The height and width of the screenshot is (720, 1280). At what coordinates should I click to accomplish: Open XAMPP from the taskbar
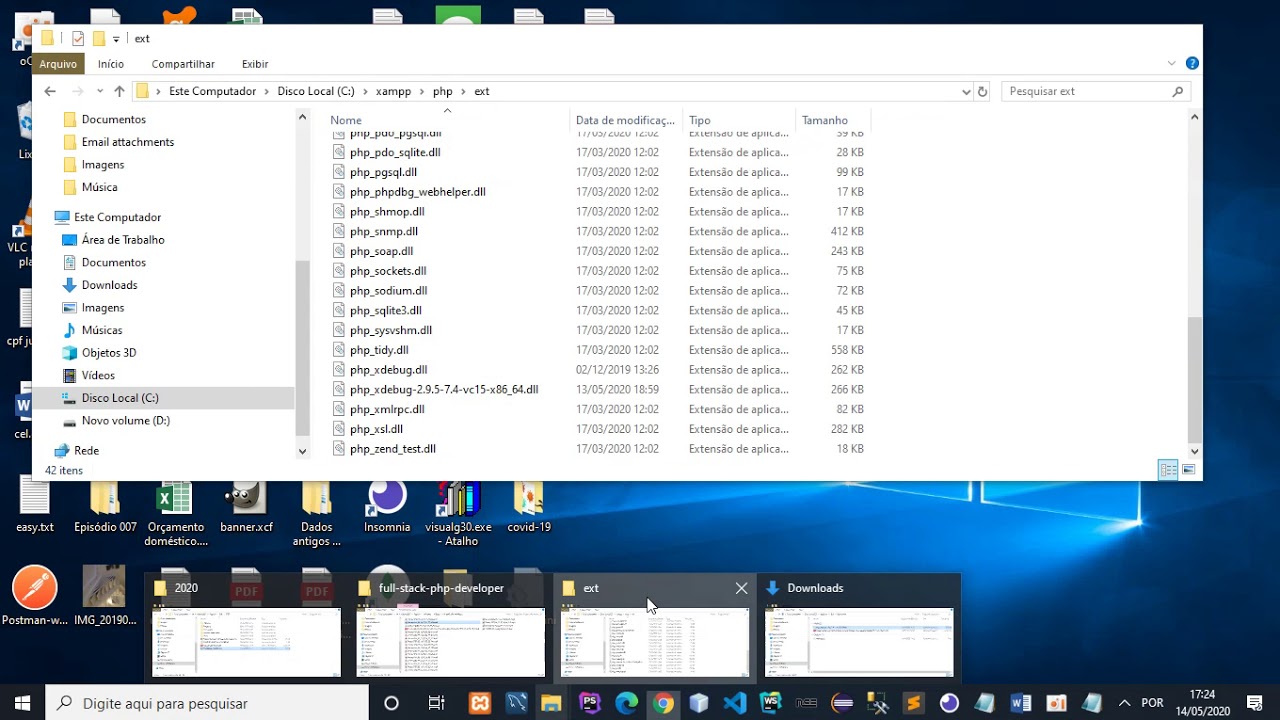pyautogui.click(x=480, y=703)
